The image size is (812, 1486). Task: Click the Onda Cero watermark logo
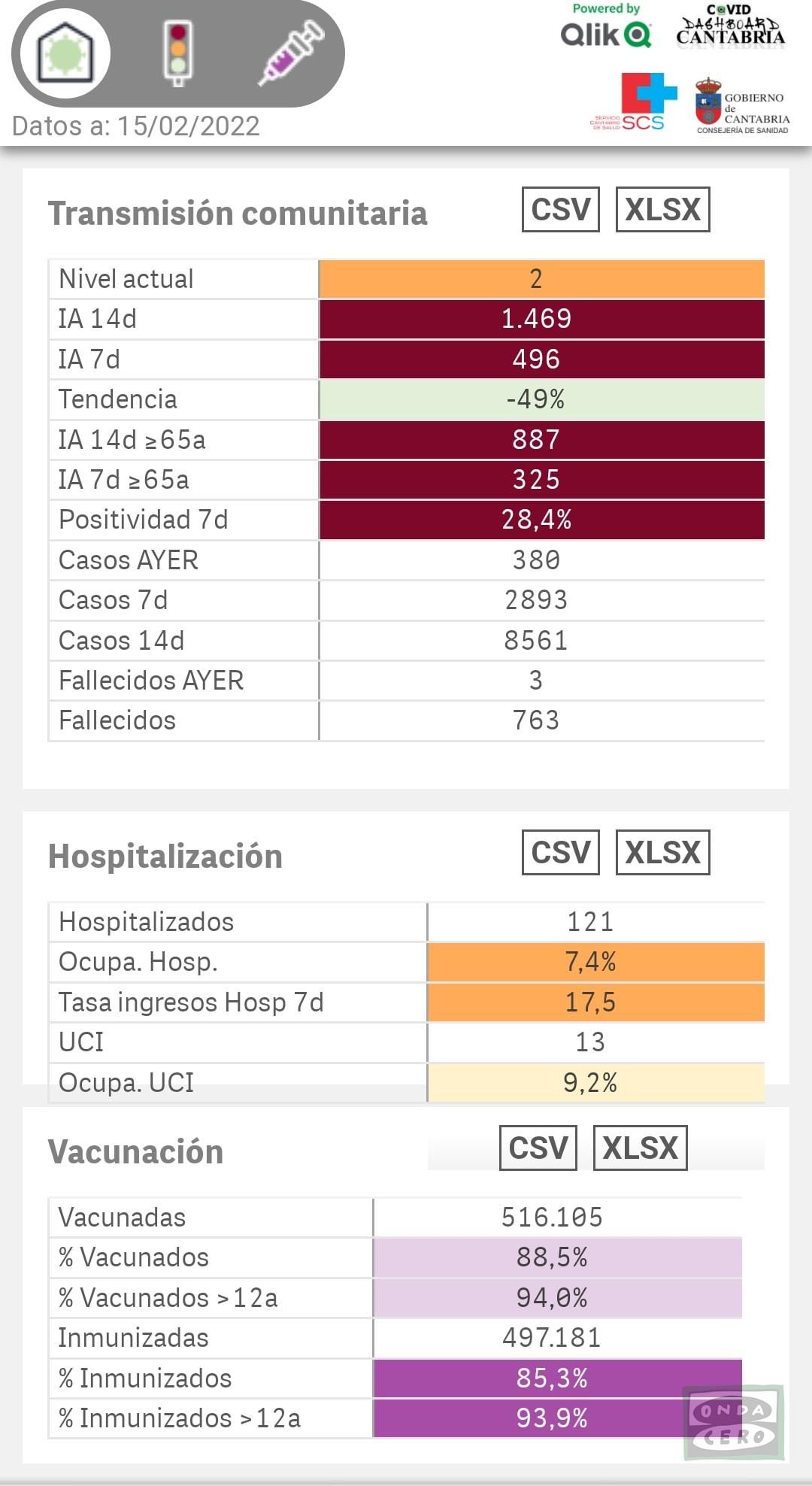point(733,1421)
